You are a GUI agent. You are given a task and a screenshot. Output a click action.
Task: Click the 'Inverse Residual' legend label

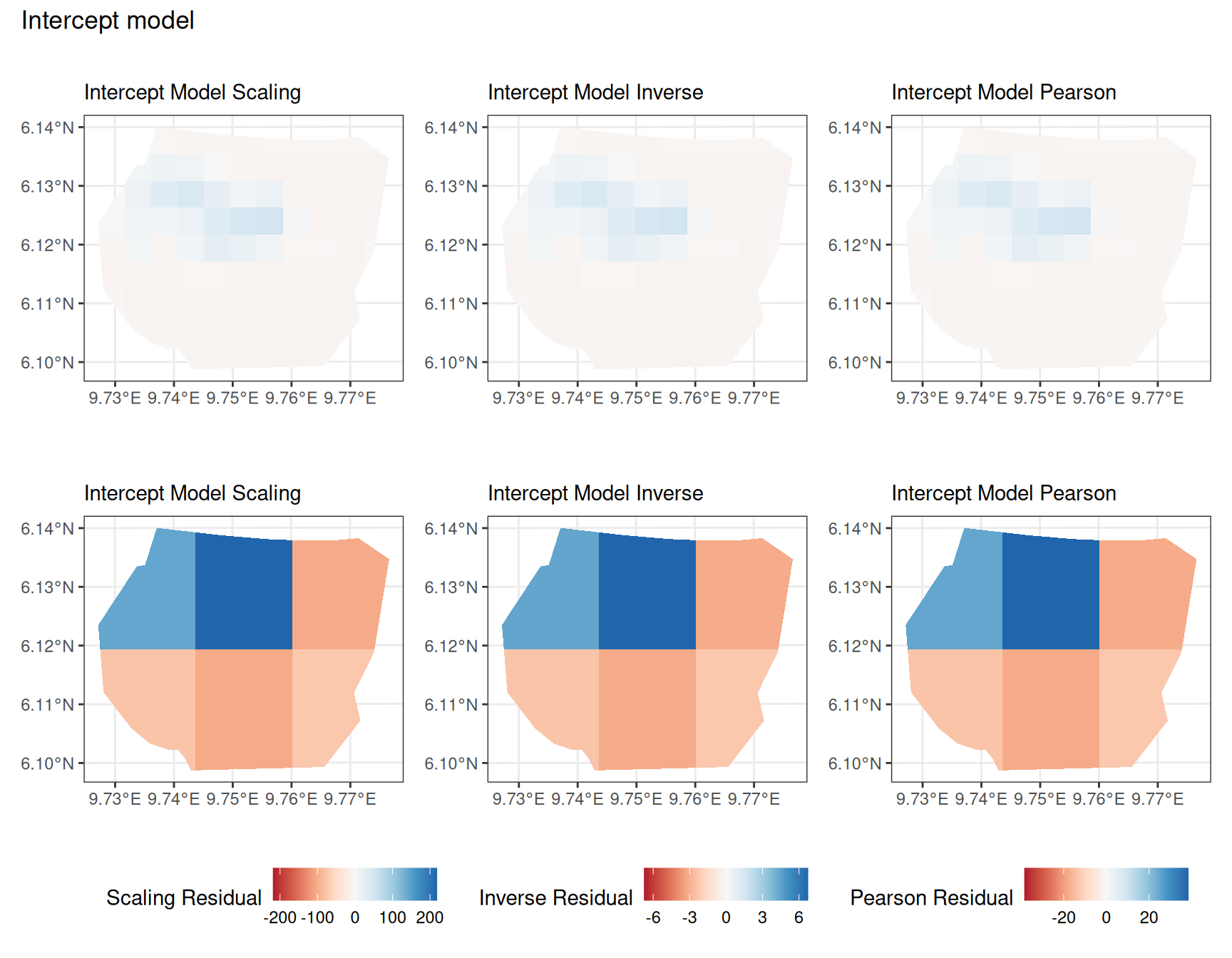556,897
